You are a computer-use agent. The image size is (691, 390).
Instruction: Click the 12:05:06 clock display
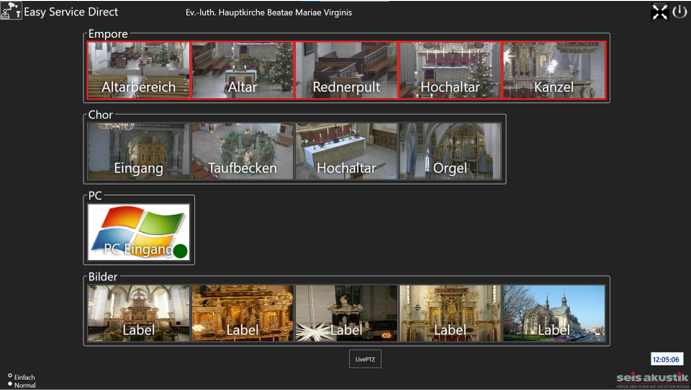coord(666,359)
